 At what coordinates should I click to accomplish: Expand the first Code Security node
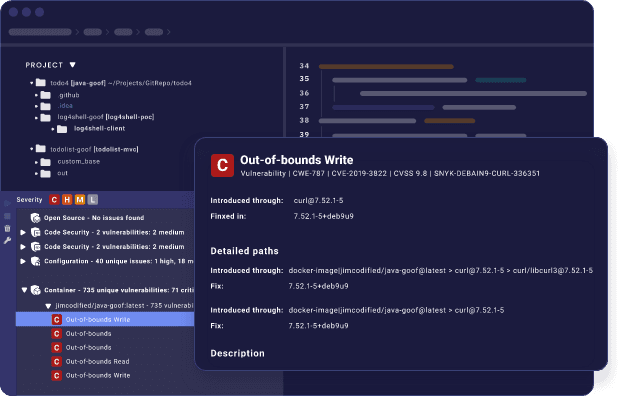[23, 232]
